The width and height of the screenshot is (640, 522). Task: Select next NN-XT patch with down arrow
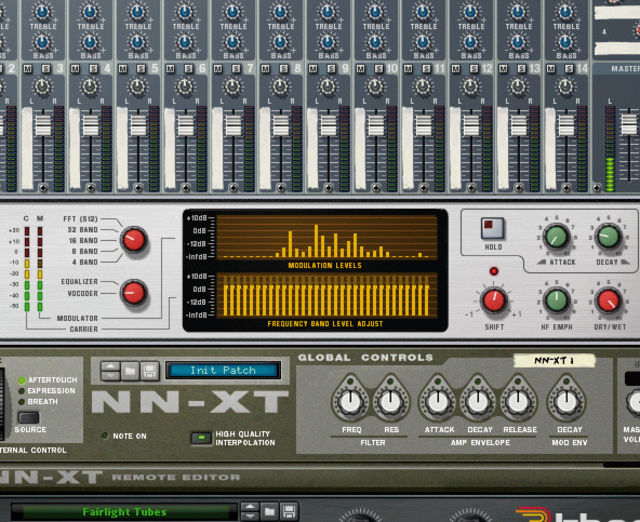click(x=111, y=375)
